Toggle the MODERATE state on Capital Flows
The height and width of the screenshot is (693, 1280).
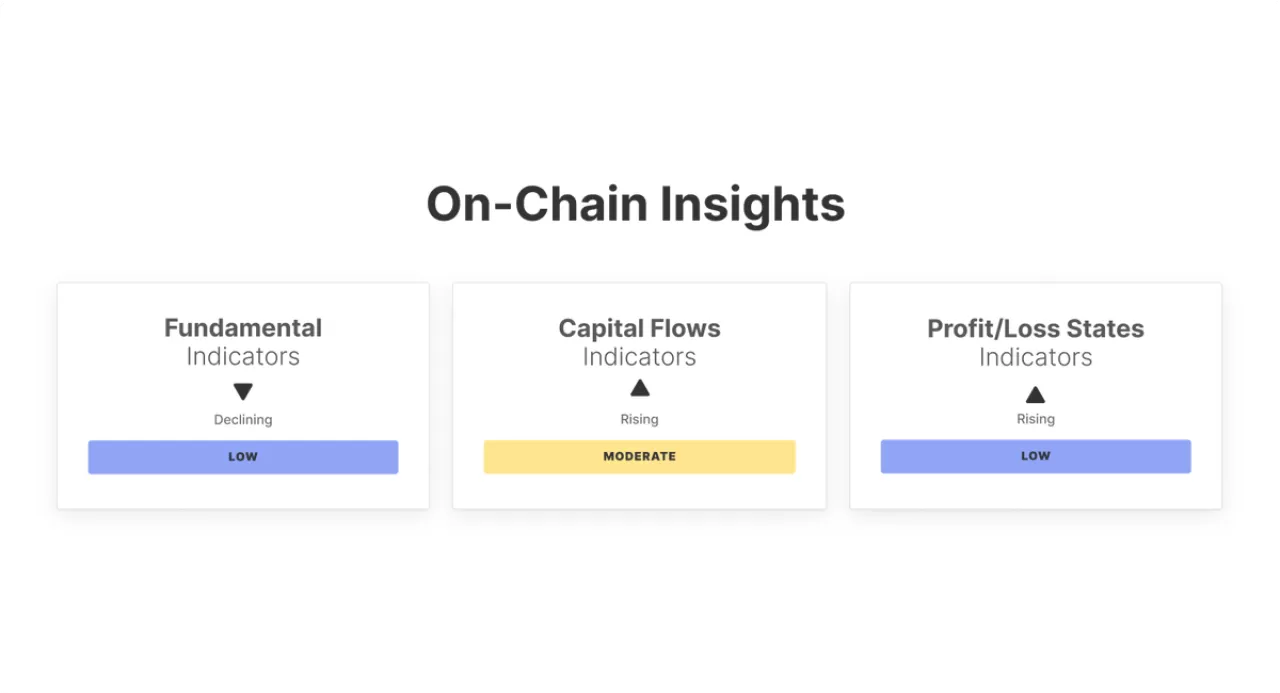coord(639,456)
